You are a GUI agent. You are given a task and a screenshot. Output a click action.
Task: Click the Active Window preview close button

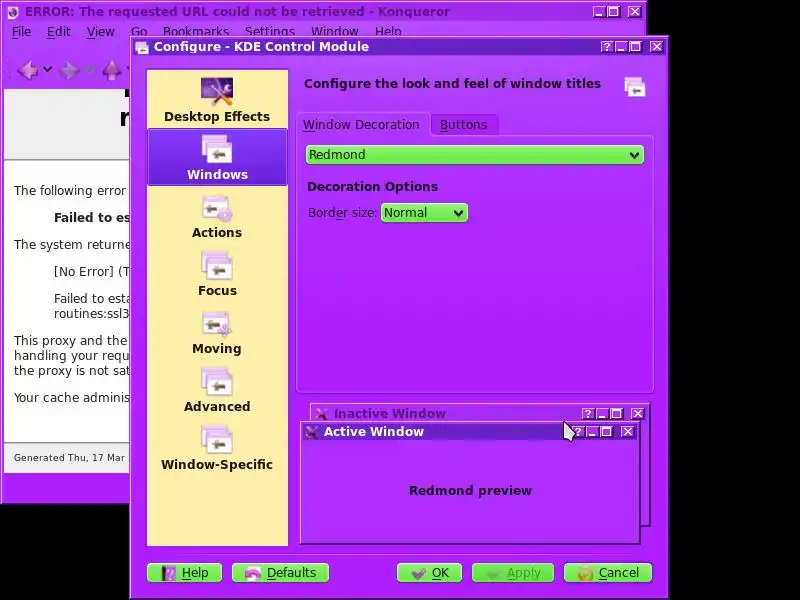tap(628, 432)
